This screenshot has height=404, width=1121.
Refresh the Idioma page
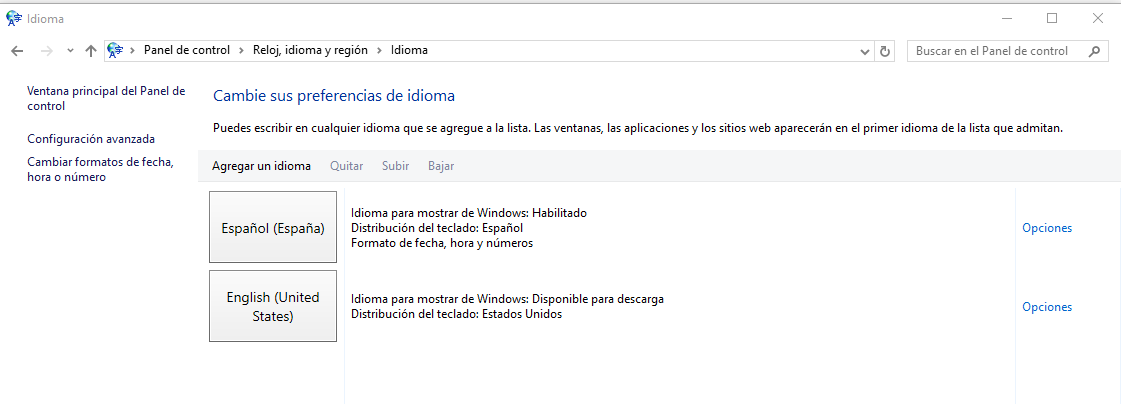(x=884, y=51)
